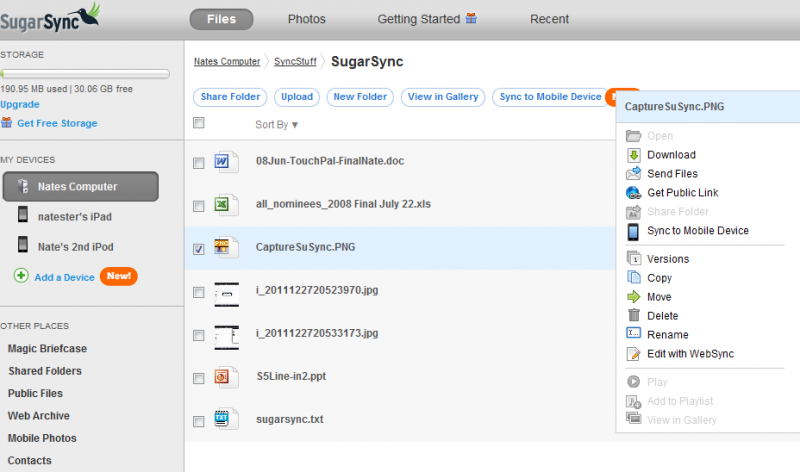This screenshot has width=800, height=472.
Task: Click the Upload button
Action: point(297,97)
